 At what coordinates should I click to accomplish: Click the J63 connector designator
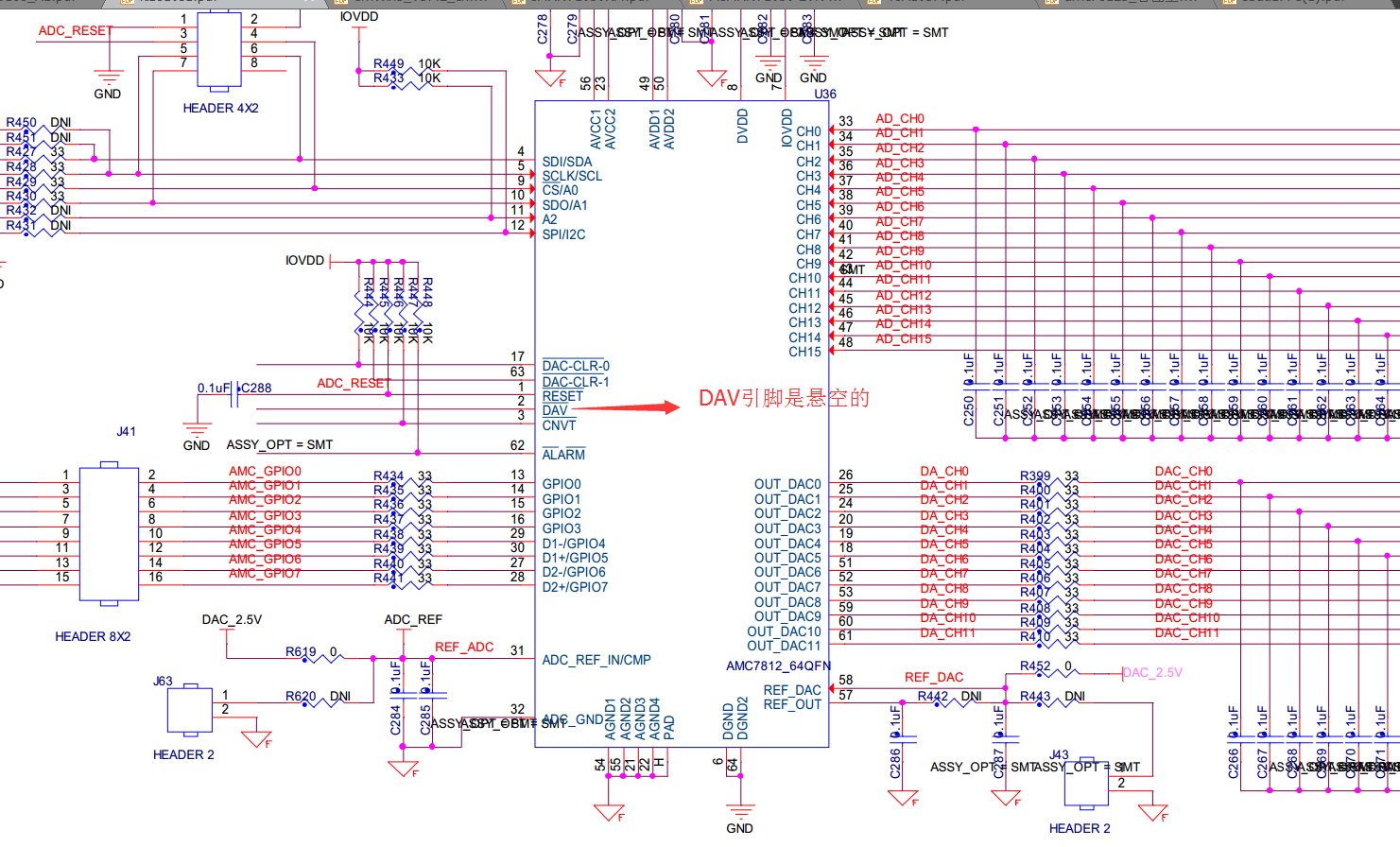[x=163, y=682]
